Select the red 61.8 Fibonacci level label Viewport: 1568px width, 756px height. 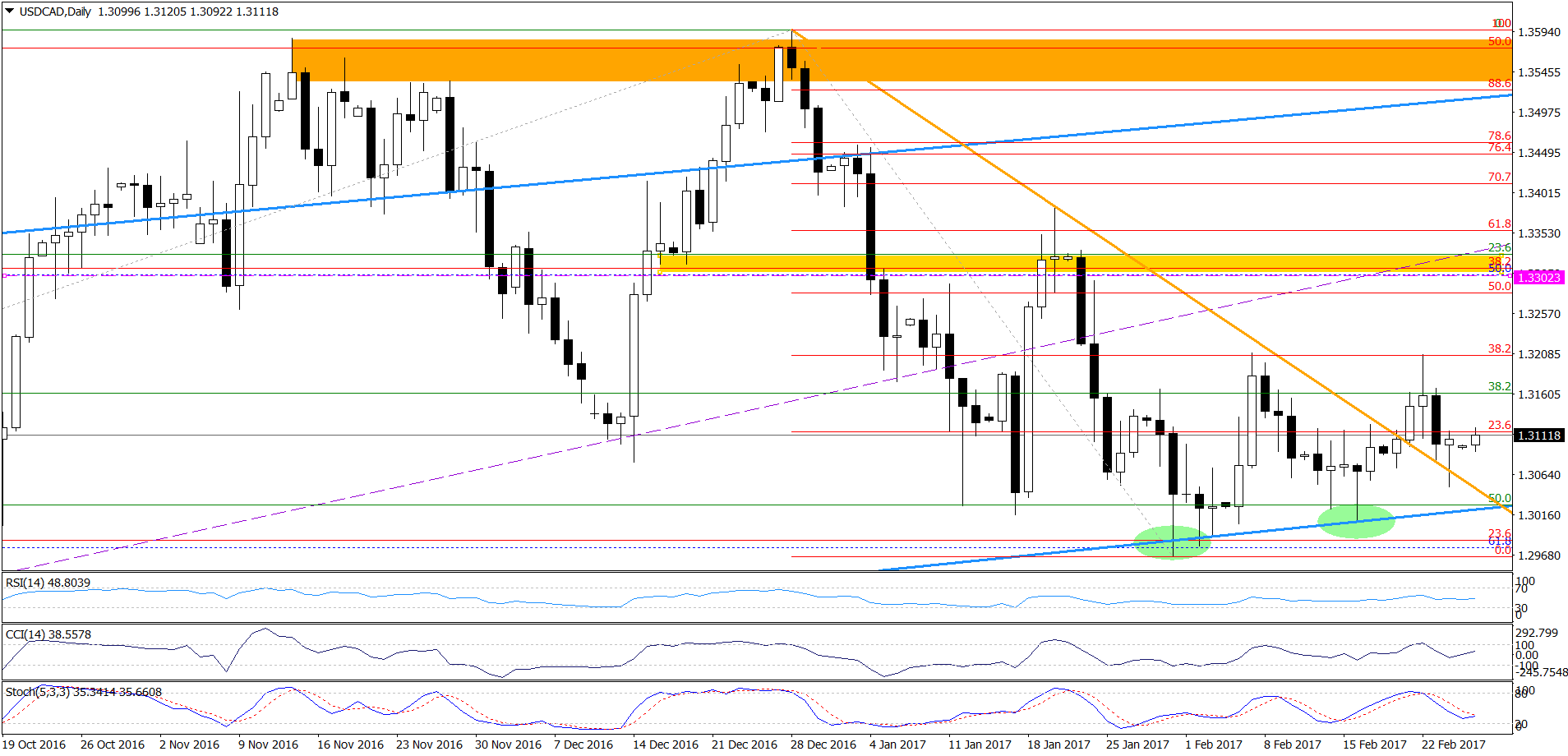click(1500, 224)
